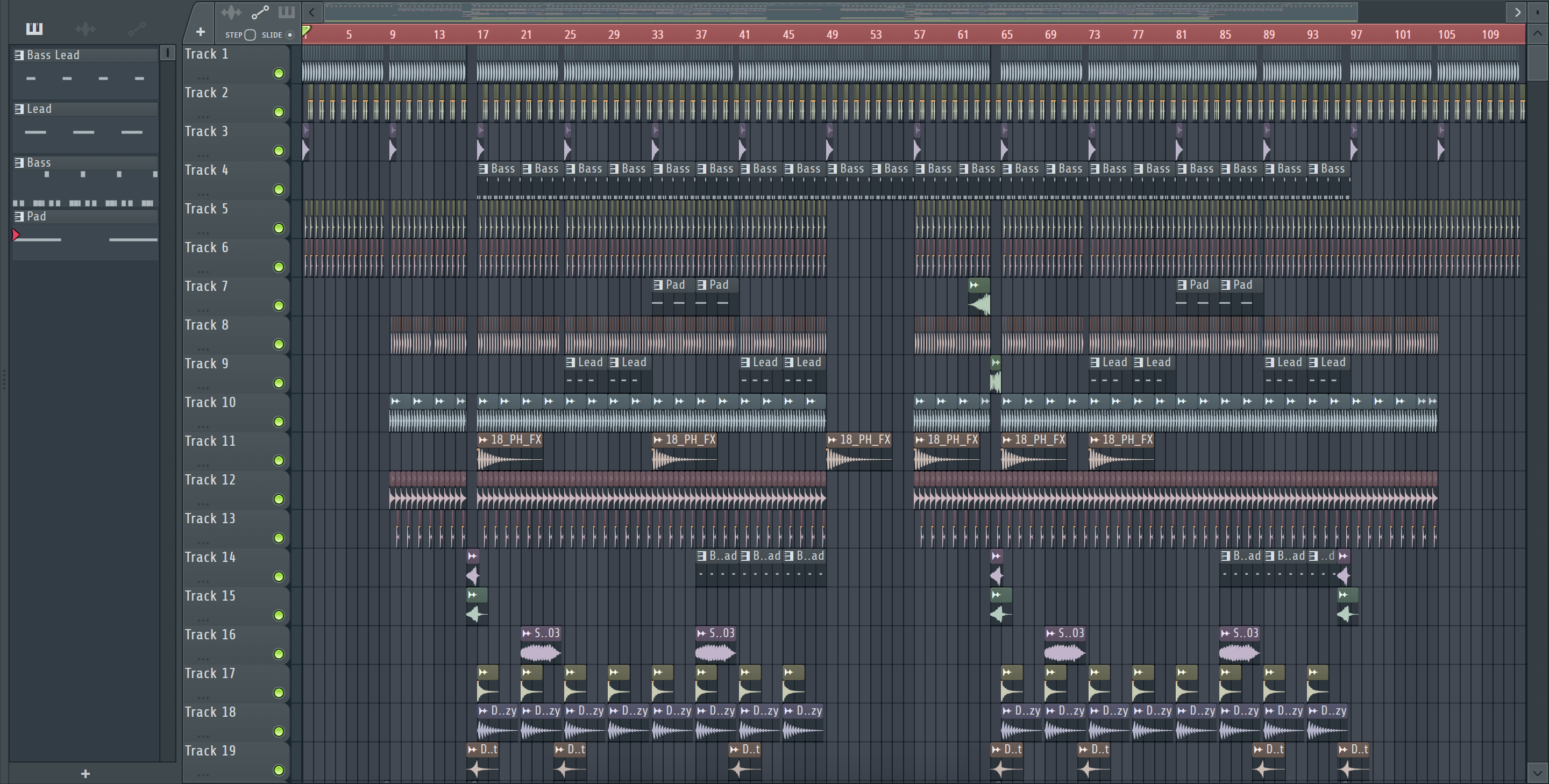Mute Track 16 with its green switch
The height and width of the screenshot is (784, 1549).
(x=279, y=654)
